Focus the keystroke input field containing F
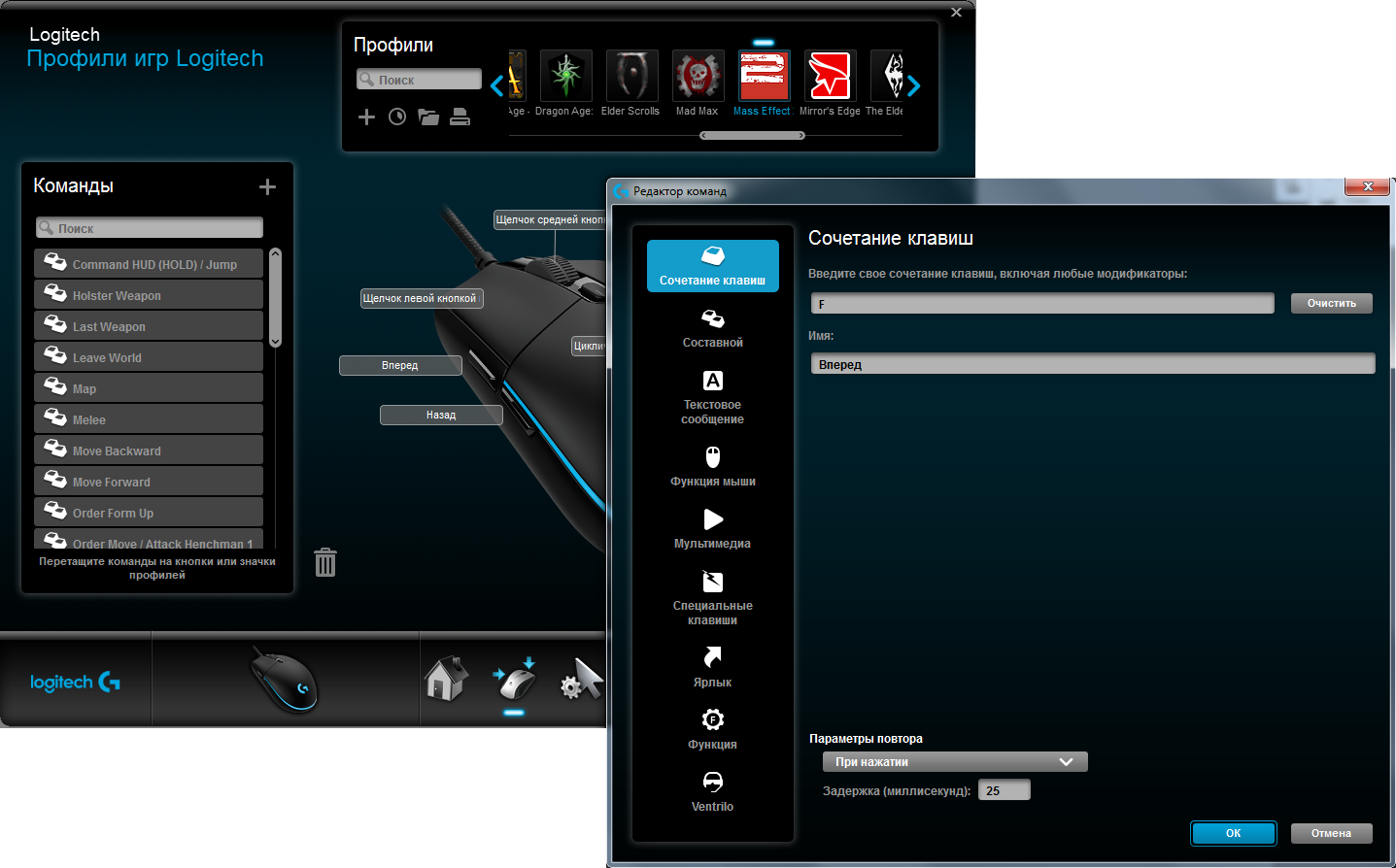Image resolution: width=1396 pixels, height=868 pixels. coord(1041,304)
